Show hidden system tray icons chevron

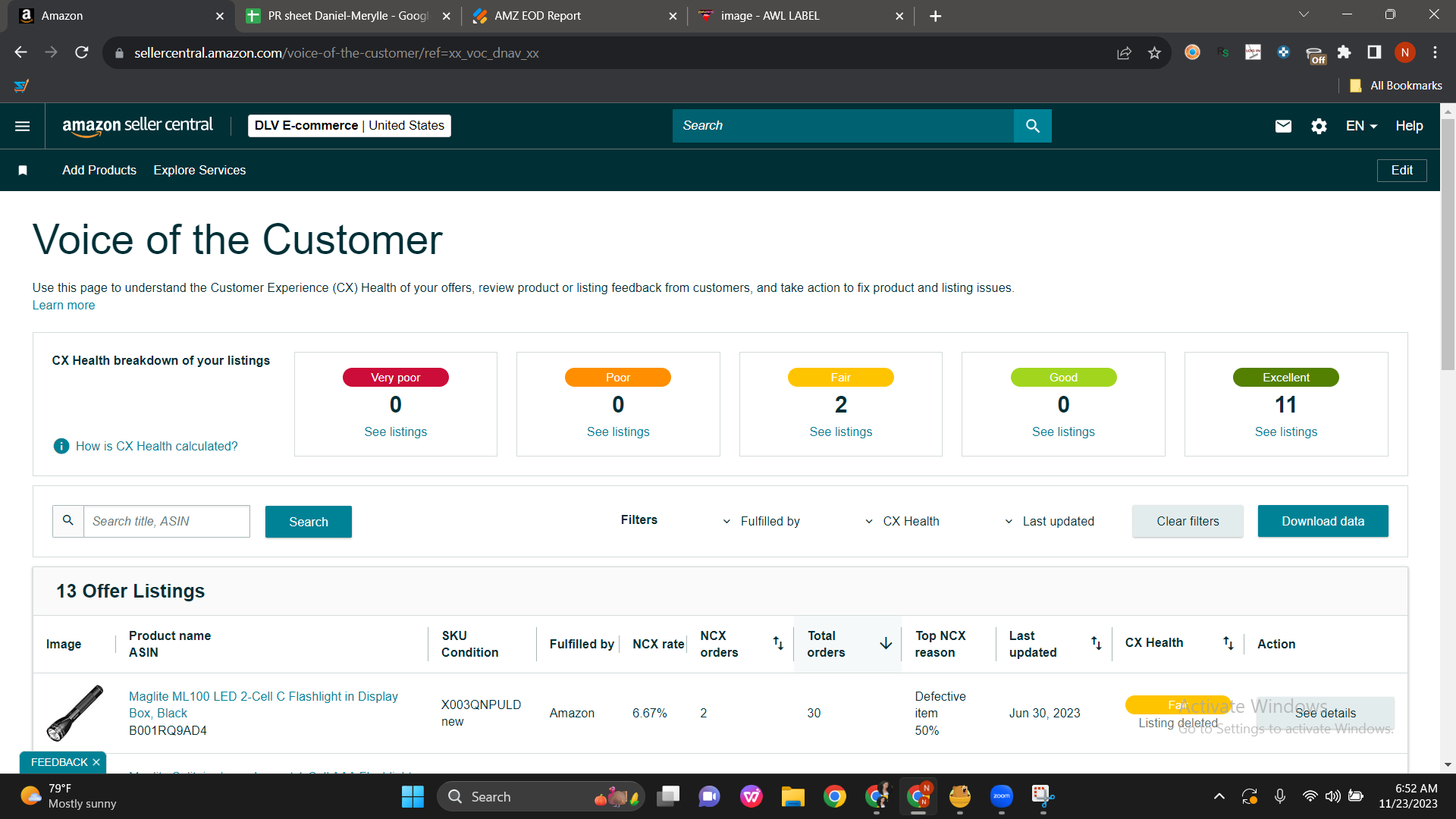click(x=1219, y=796)
